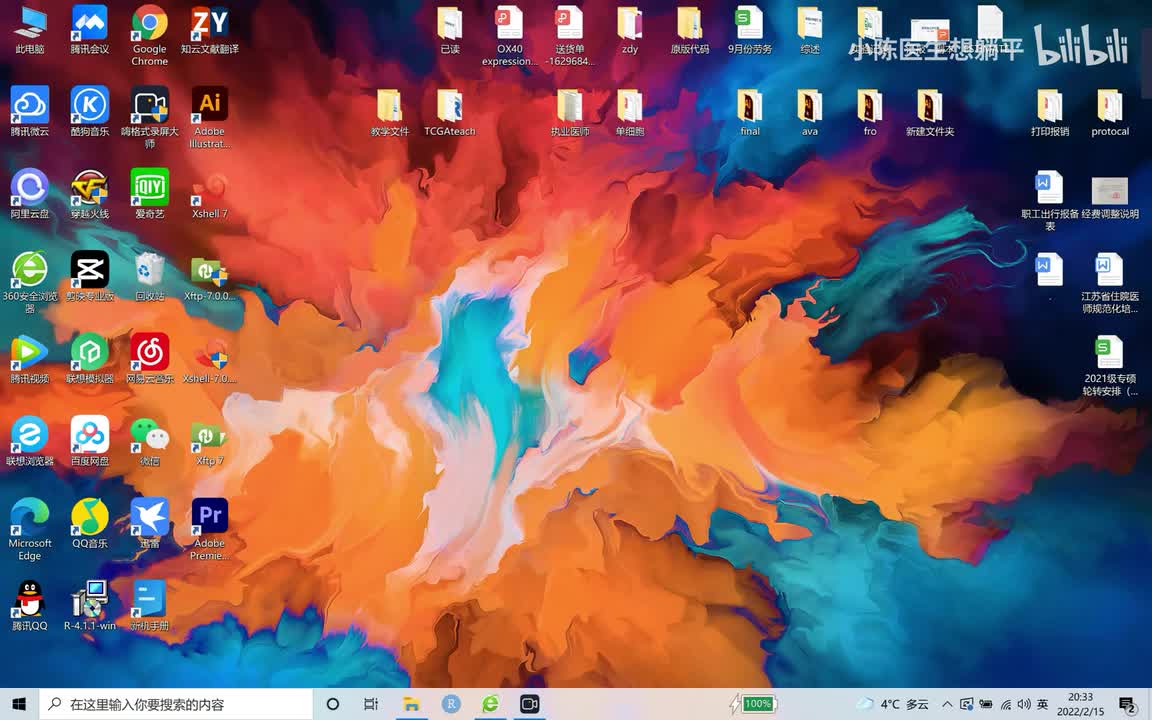
Task: Select the 联想浏览器 desktop icon
Action: click(29, 441)
